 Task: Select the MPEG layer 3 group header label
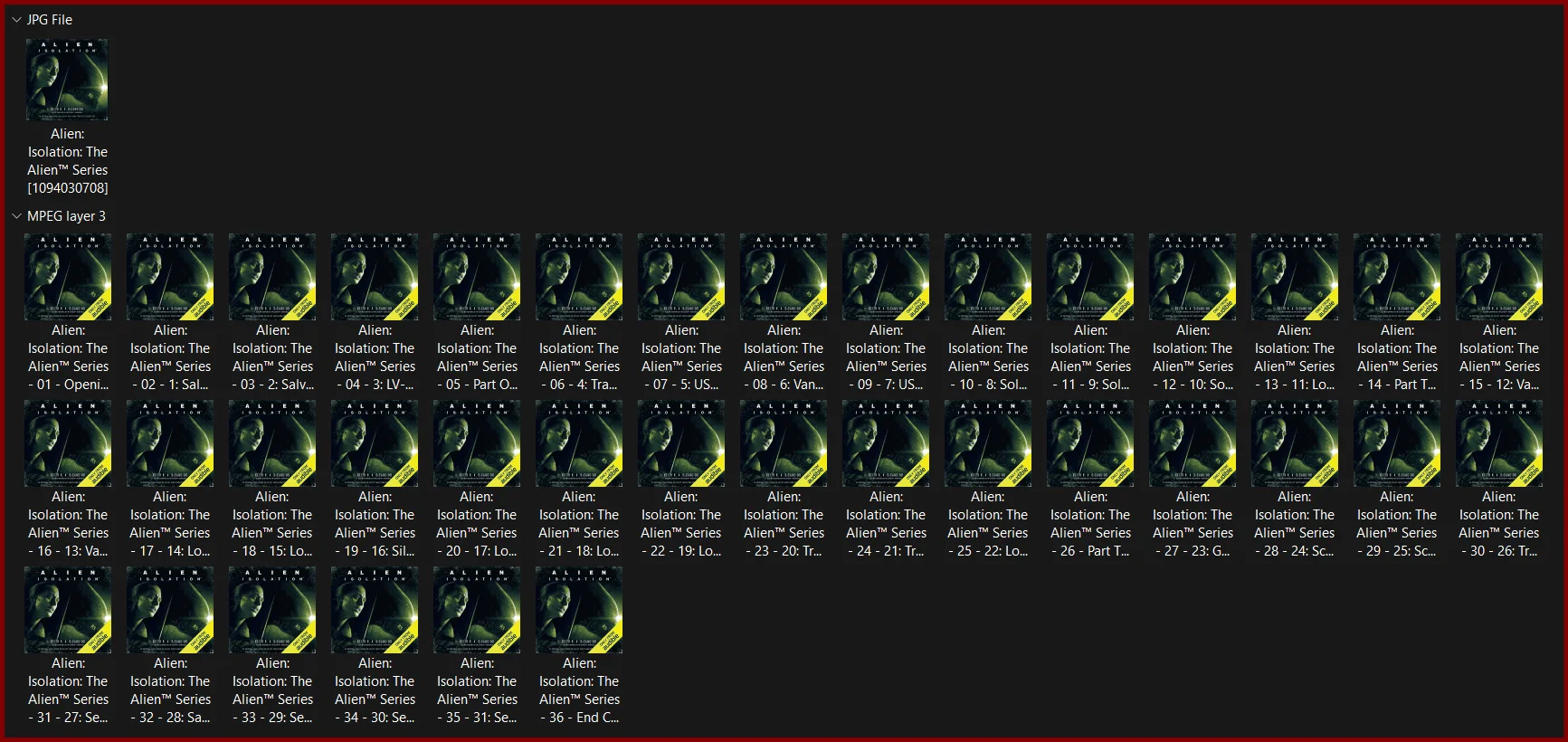66,216
